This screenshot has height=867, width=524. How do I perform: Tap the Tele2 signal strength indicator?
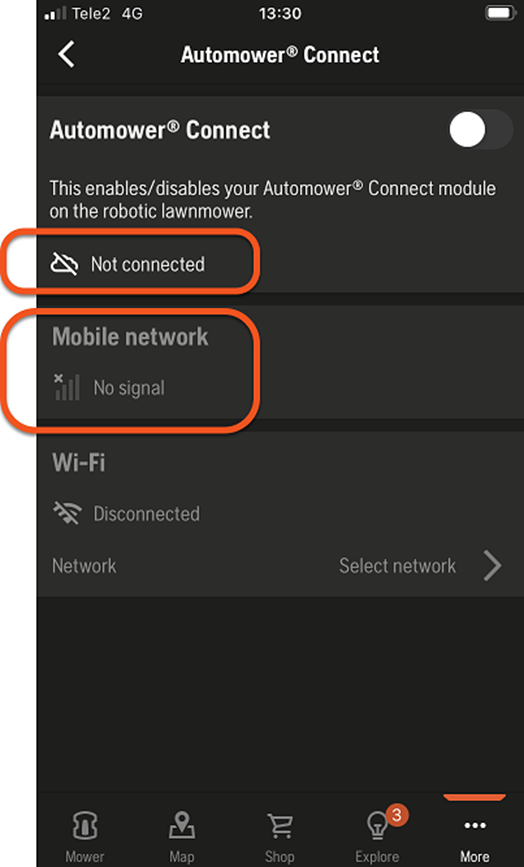pyautogui.click(x=55, y=13)
